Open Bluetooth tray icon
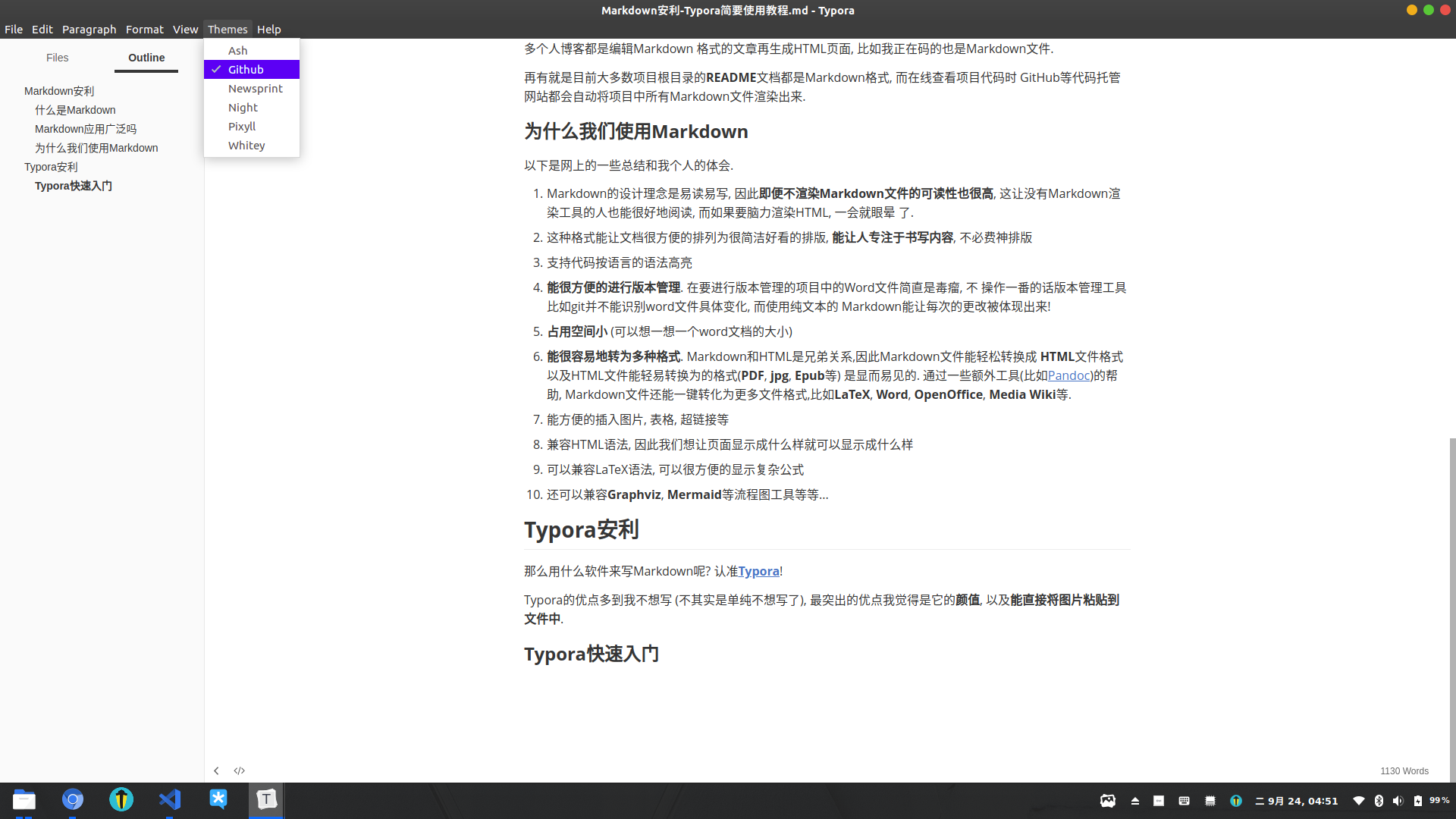The image size is (1456, 819). click(x=1379, y=801)
